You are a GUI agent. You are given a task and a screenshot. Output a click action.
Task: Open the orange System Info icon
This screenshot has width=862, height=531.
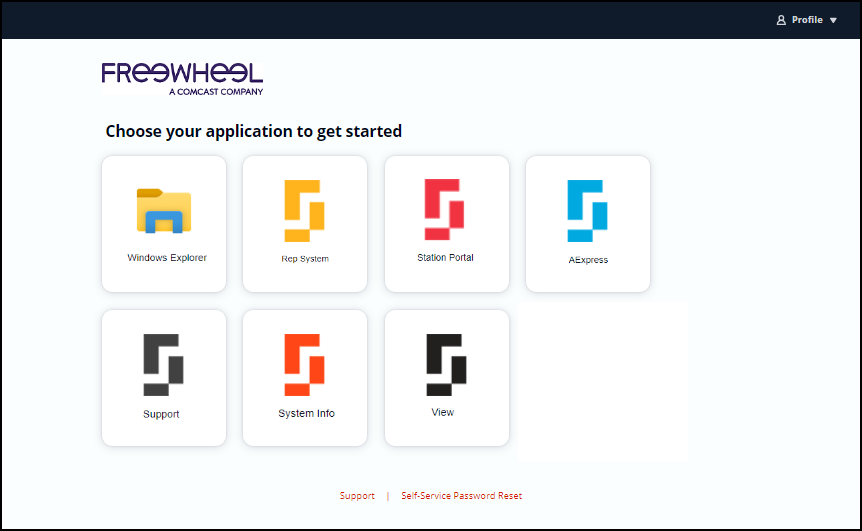pos(305,365)
